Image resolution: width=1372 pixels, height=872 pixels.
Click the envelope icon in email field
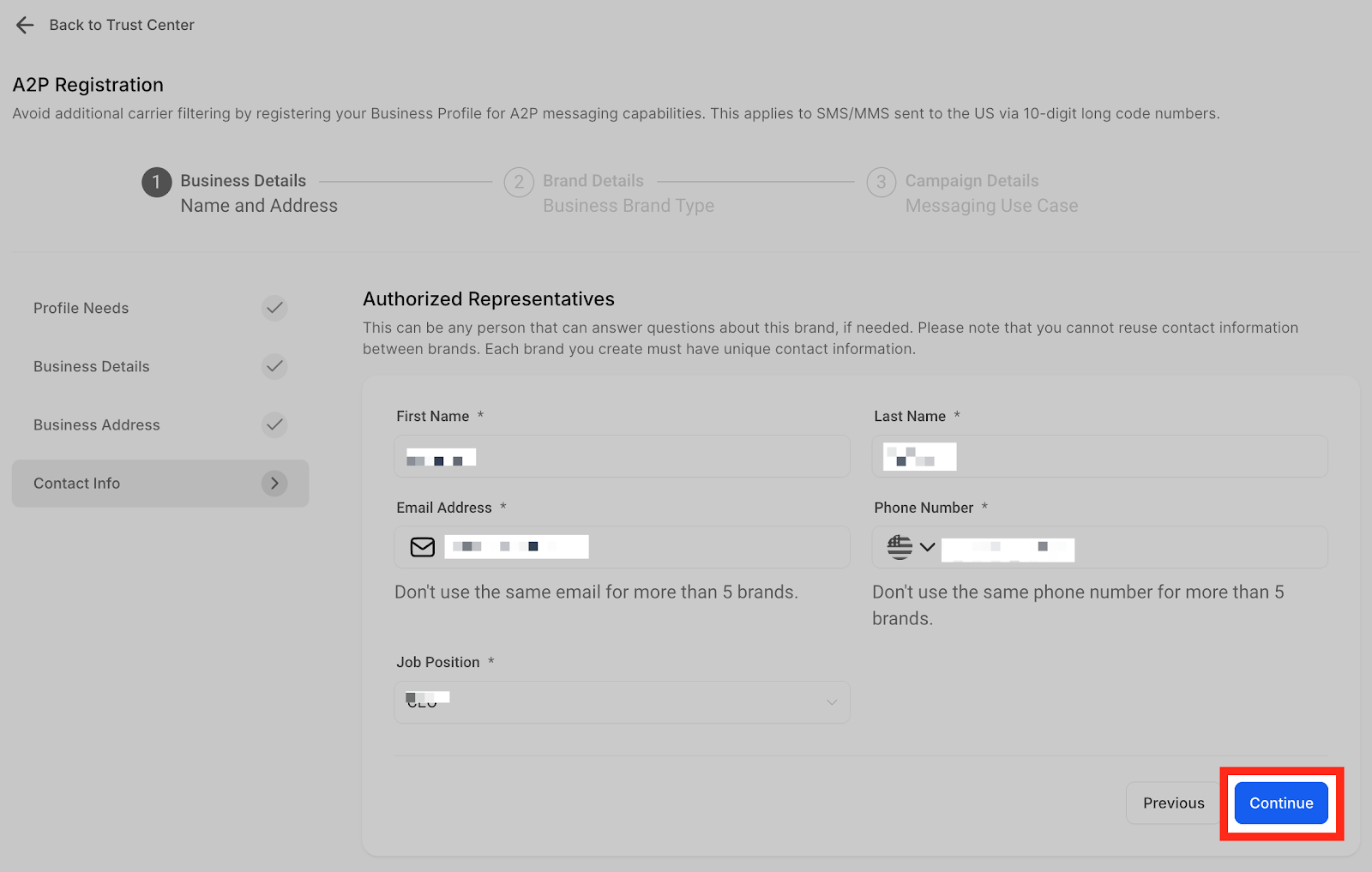[x=423, y=547]
